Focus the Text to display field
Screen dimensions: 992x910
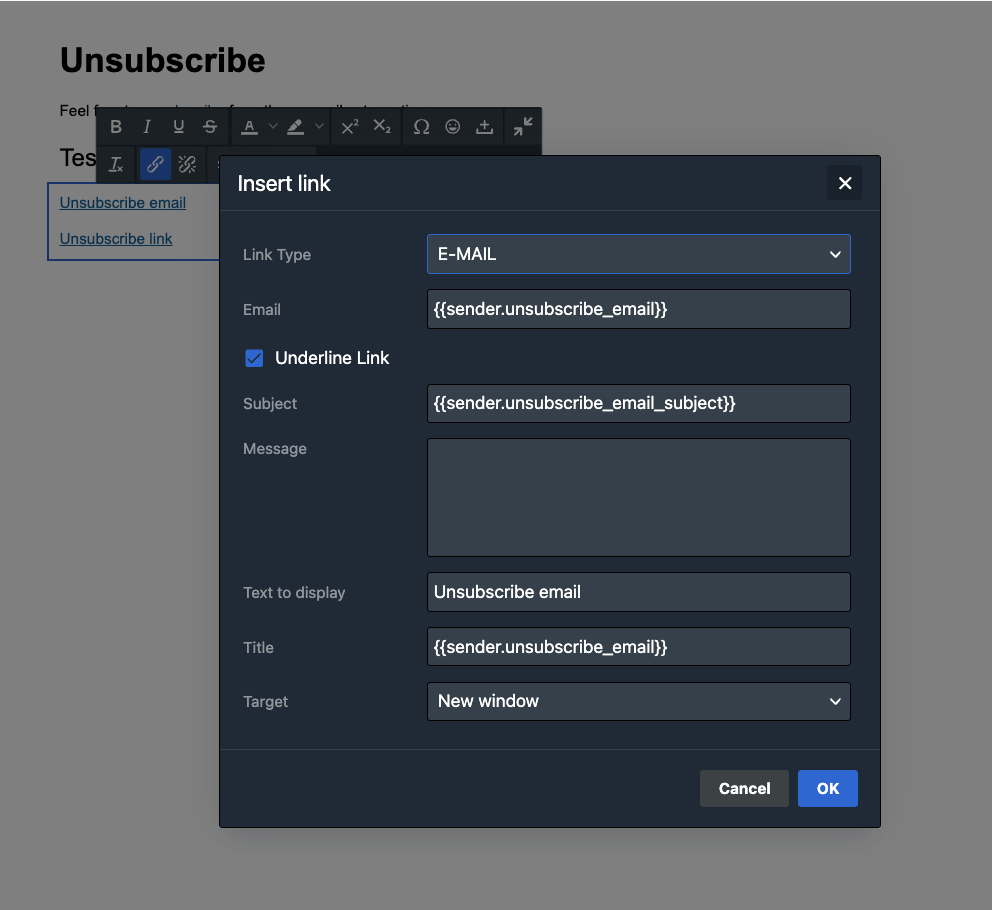638,592
